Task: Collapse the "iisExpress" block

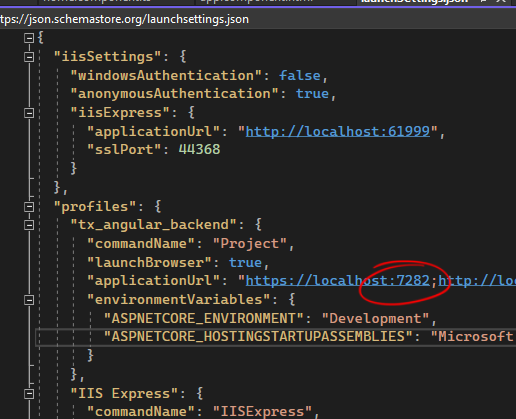Action: tap(29, 113)
